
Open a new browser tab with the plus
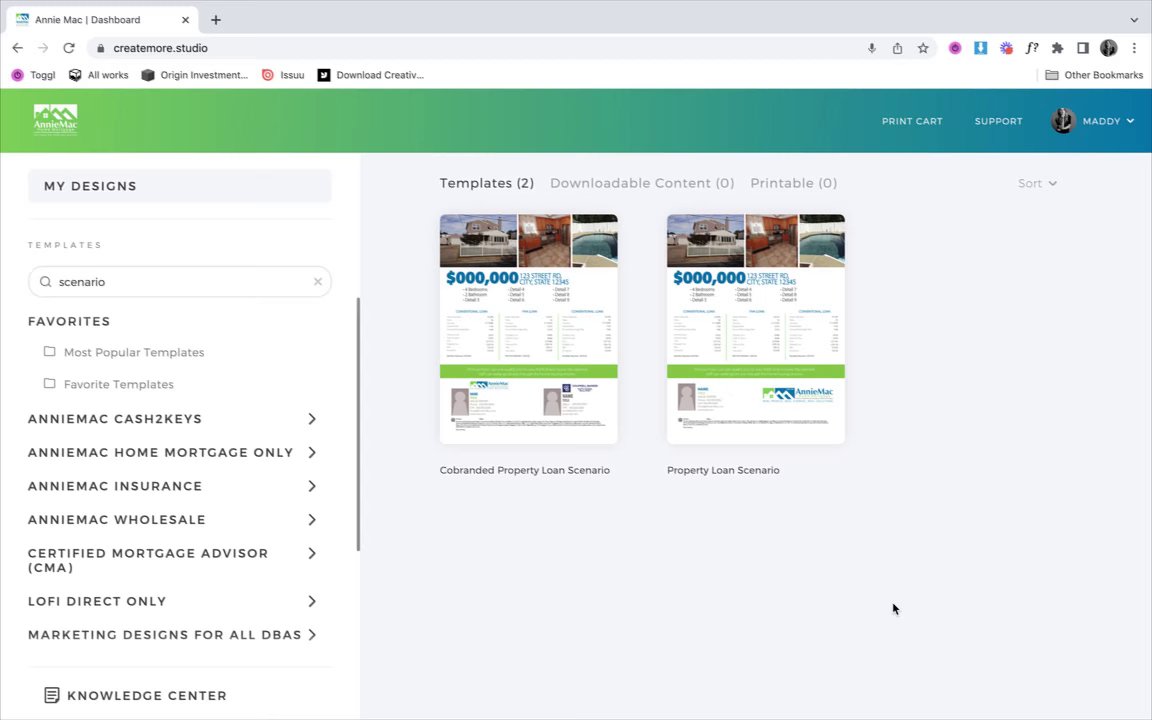tap(215, 20)
